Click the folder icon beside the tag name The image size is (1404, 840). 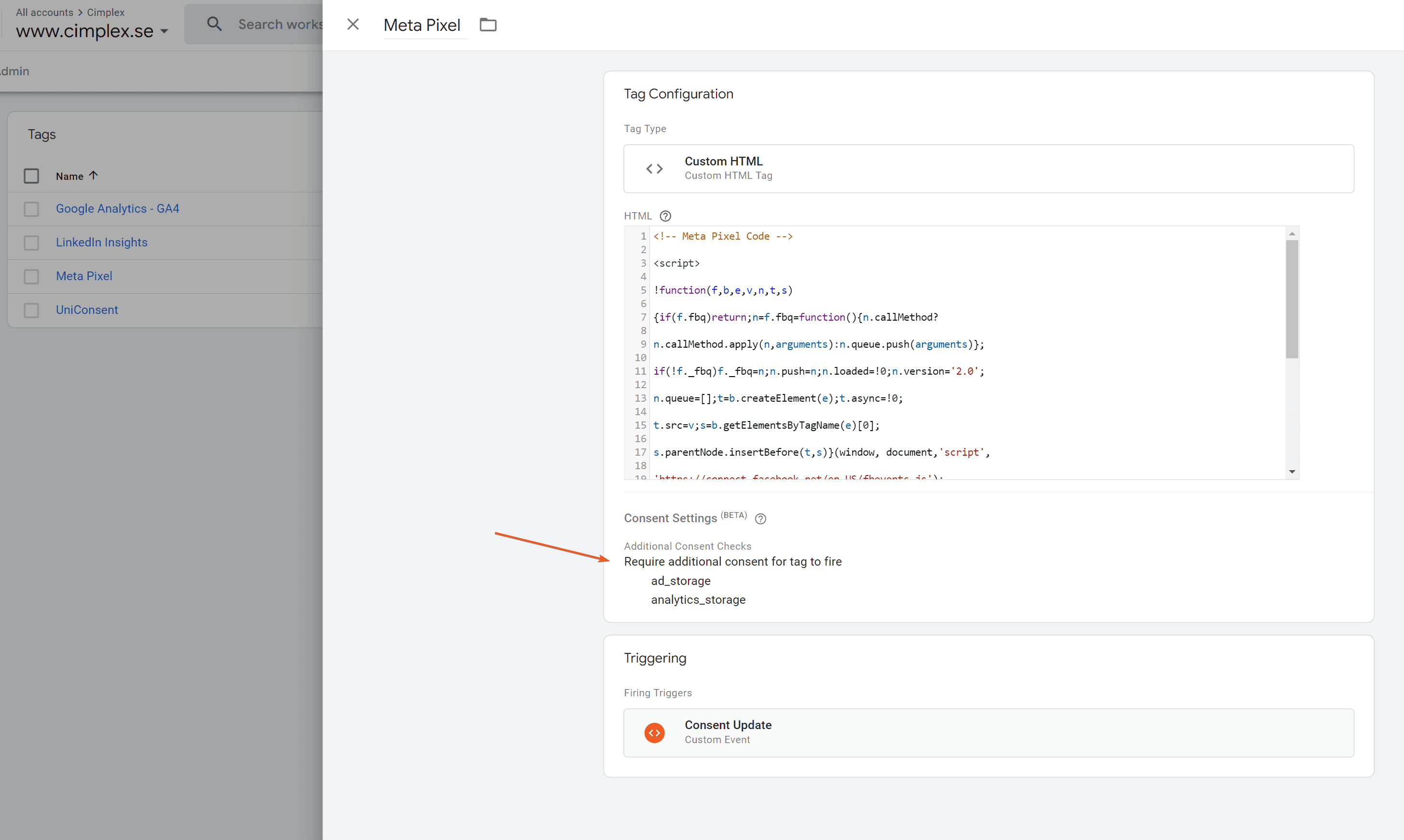coord(488,25)
